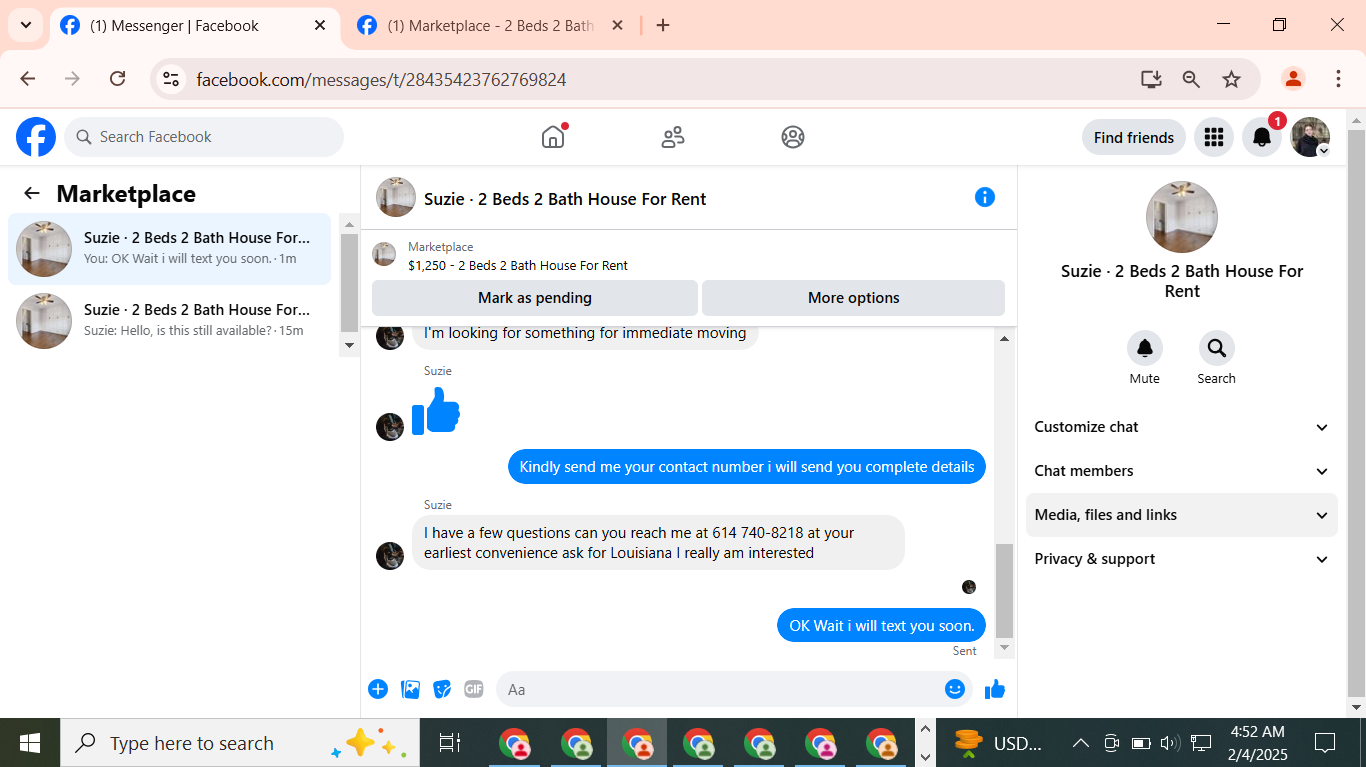Open the account profile picture menu

1310,137
